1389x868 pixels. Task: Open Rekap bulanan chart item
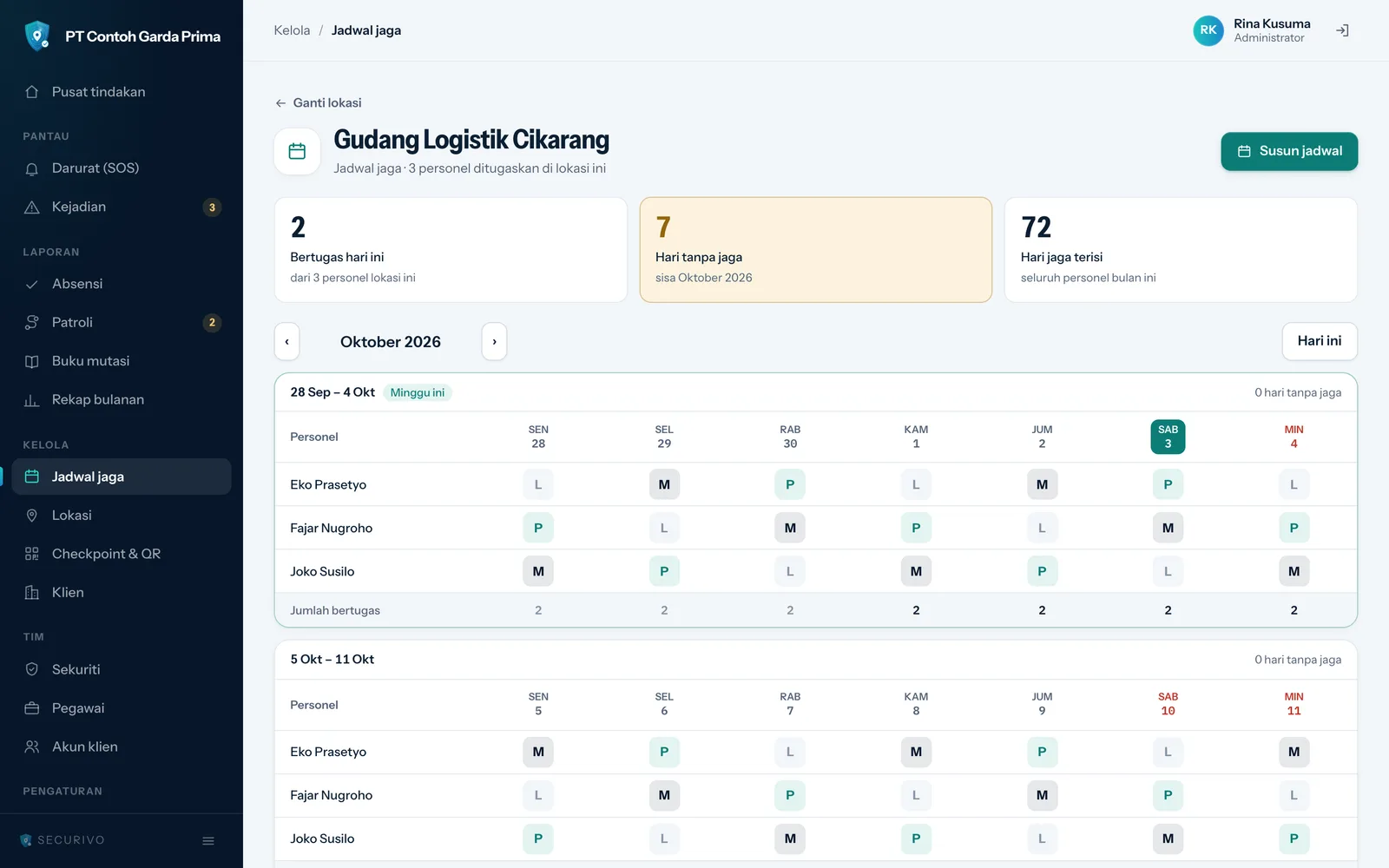(122, 399)
